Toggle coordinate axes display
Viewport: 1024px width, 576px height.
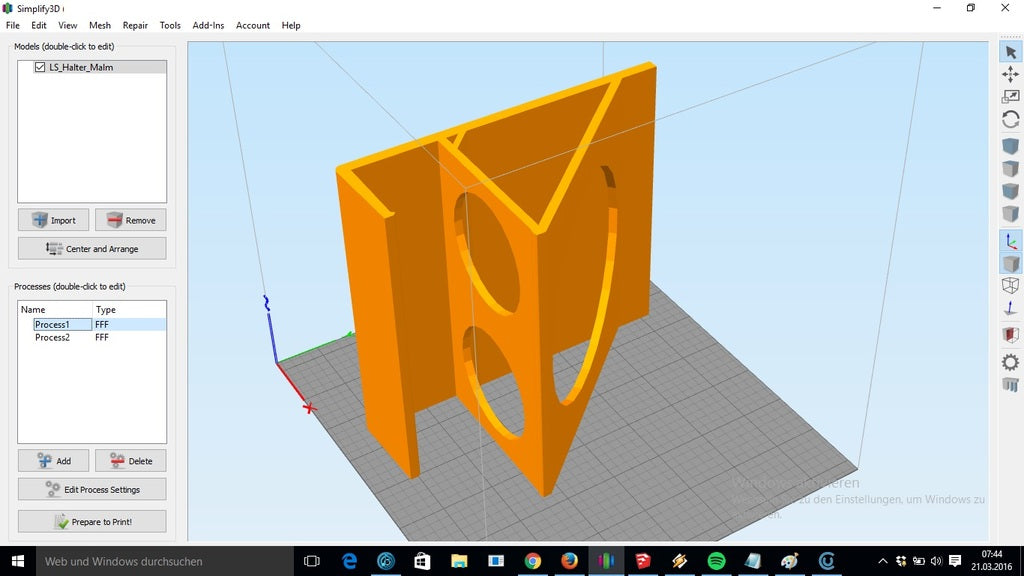click(x=1010, y=240)
